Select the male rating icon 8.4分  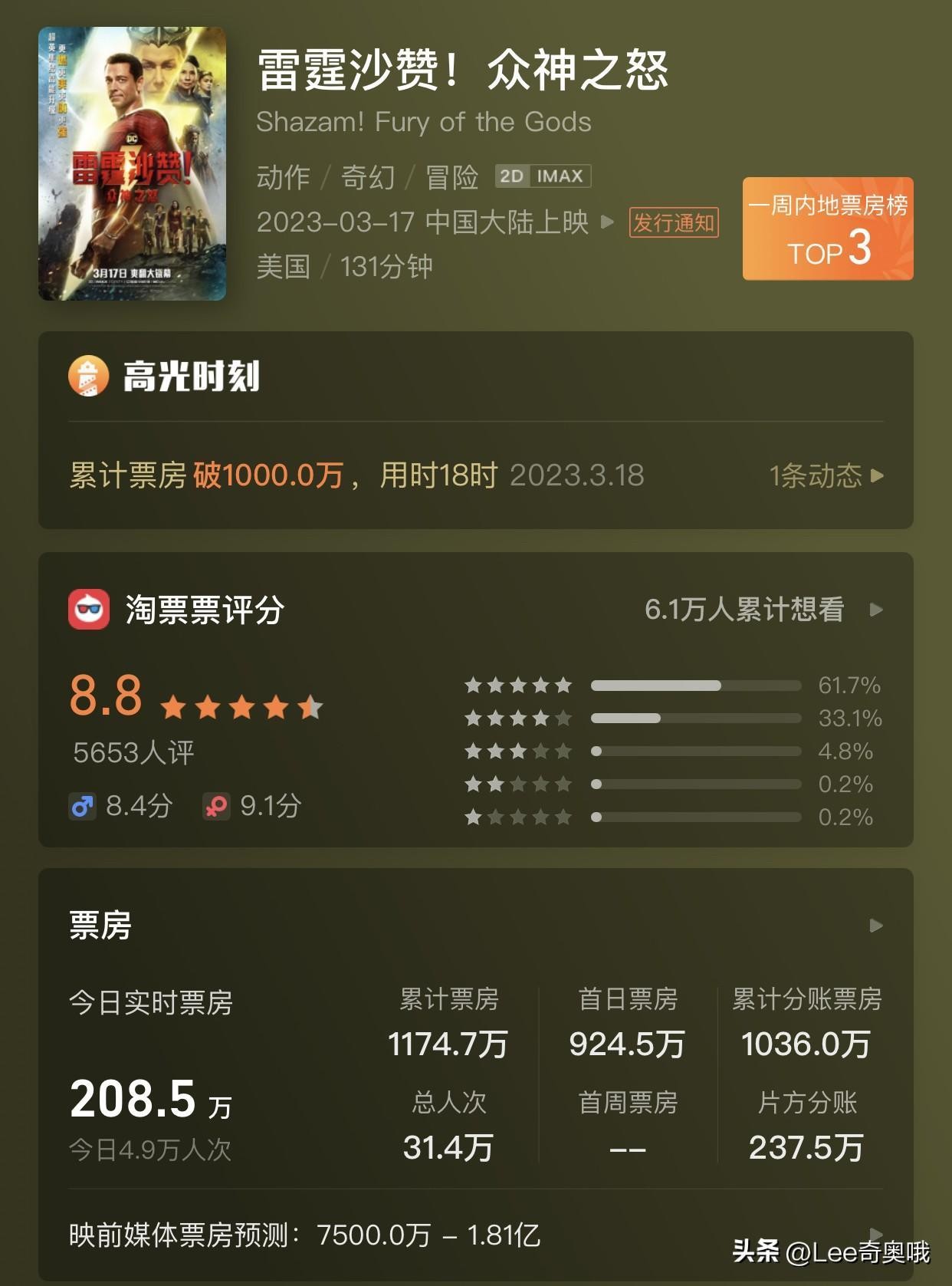click(82, 806)
